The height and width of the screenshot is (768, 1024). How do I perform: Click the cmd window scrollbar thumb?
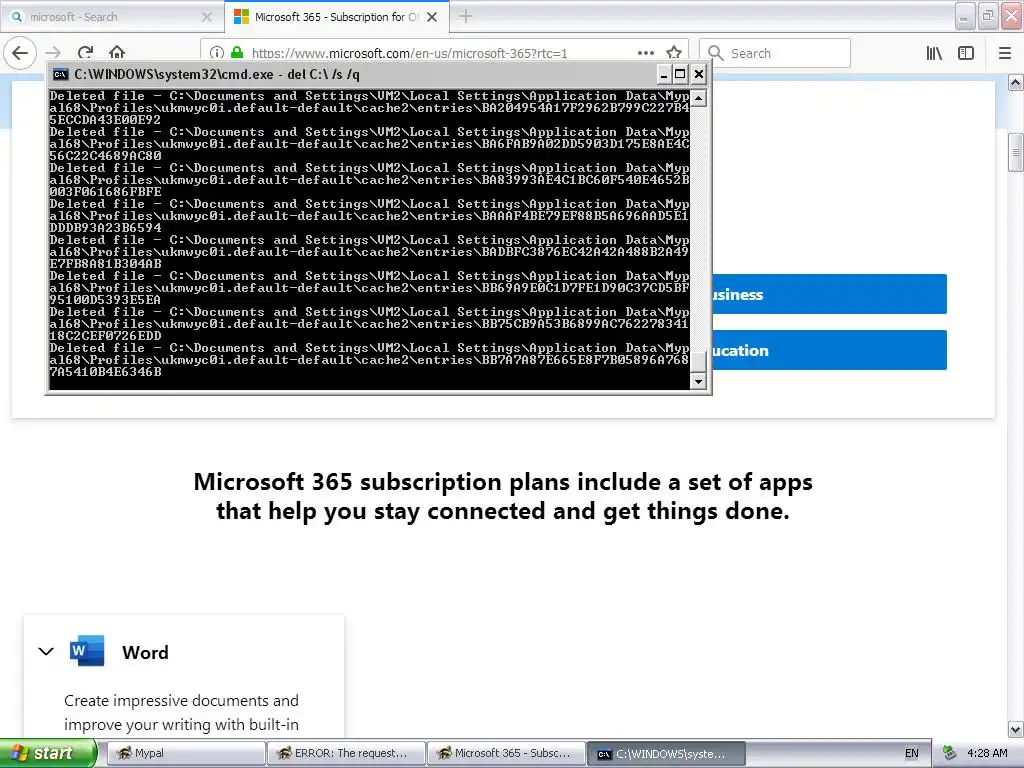pos(698,362)
